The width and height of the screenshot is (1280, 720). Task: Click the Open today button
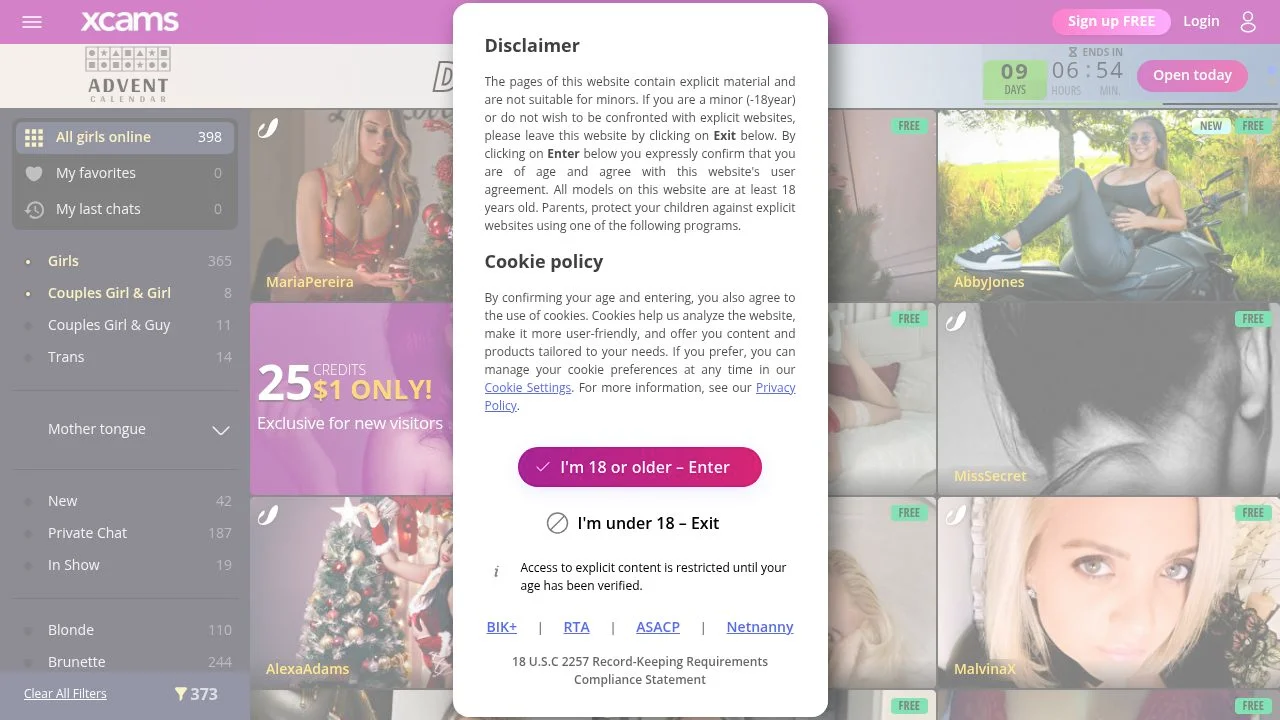pyautogui.click(x=1192, y=75)
